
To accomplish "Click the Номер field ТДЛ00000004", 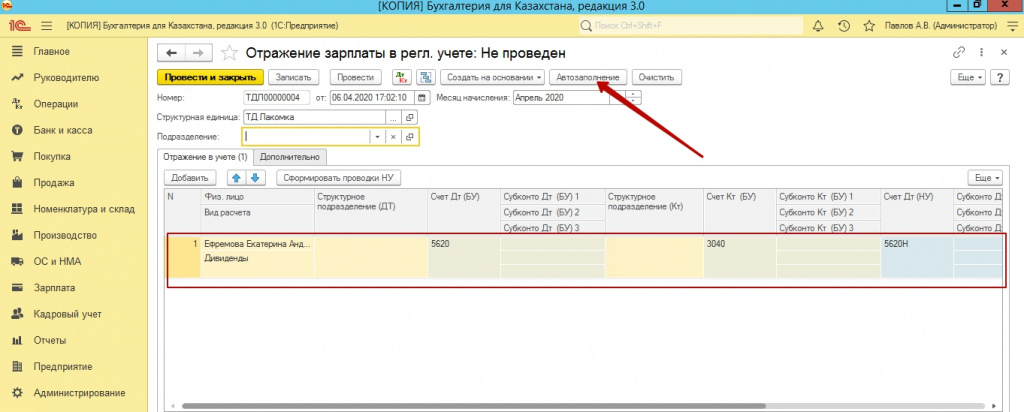I will coord(276,98).
